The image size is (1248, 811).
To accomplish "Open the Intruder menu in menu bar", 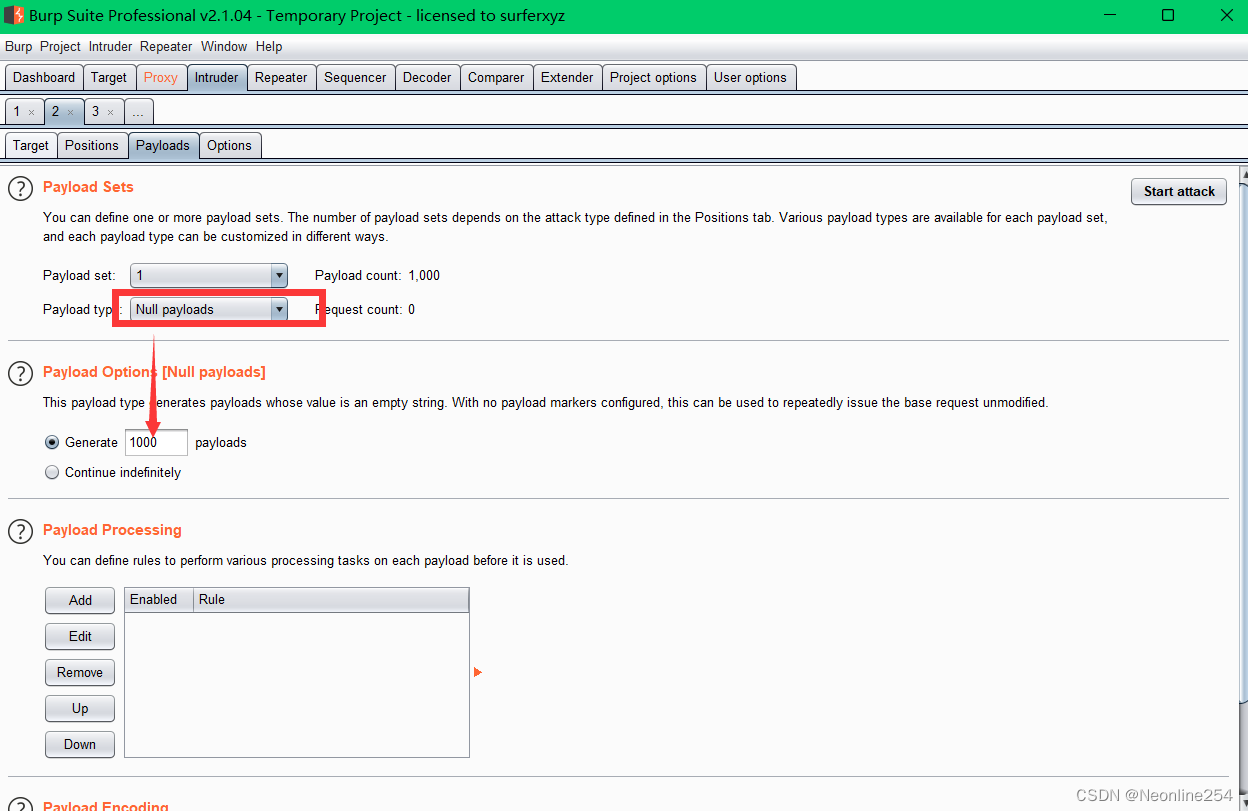I will click(110, 46).
